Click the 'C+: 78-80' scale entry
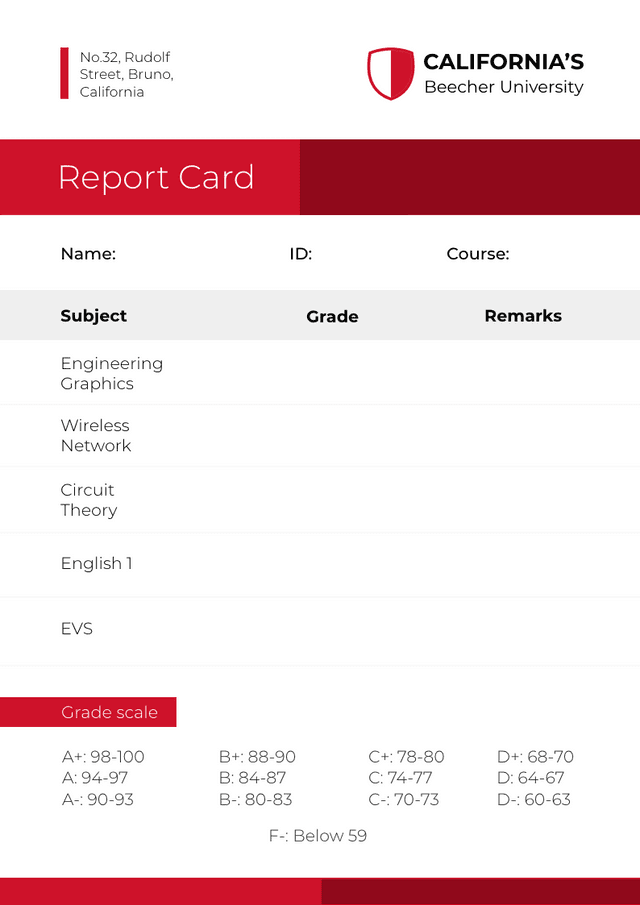 406,757
